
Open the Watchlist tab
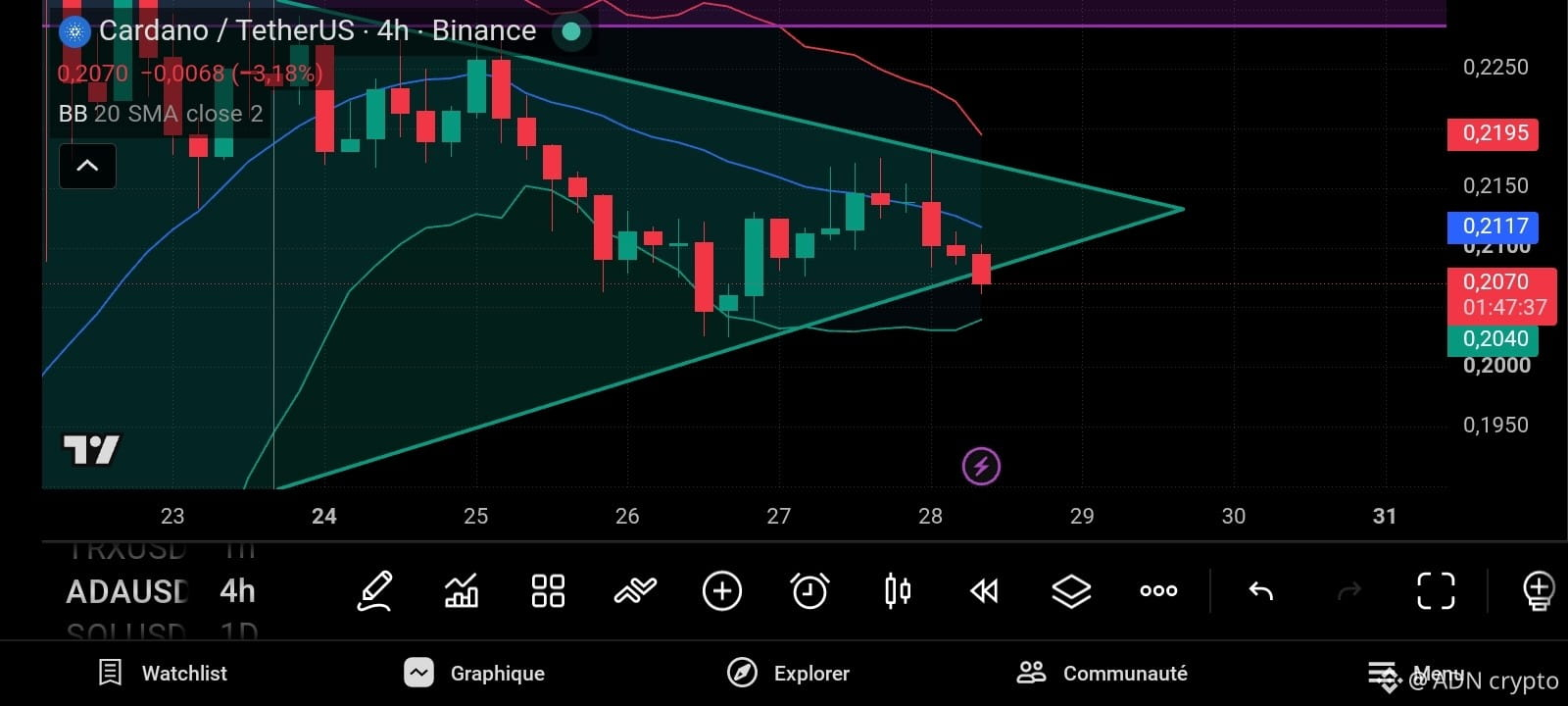click(163, 674)
